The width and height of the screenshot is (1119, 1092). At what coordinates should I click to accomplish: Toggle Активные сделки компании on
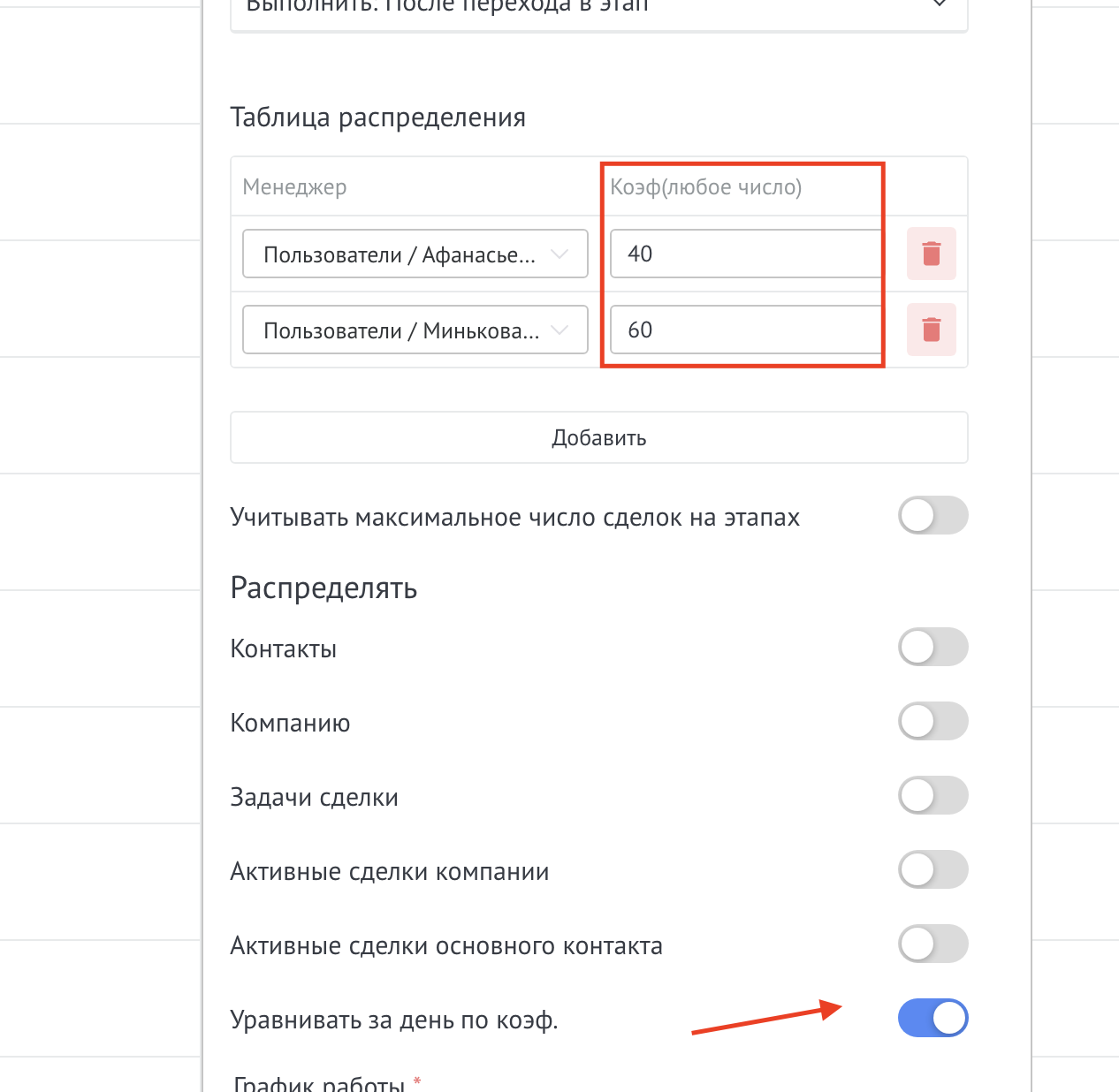[932, 870]
